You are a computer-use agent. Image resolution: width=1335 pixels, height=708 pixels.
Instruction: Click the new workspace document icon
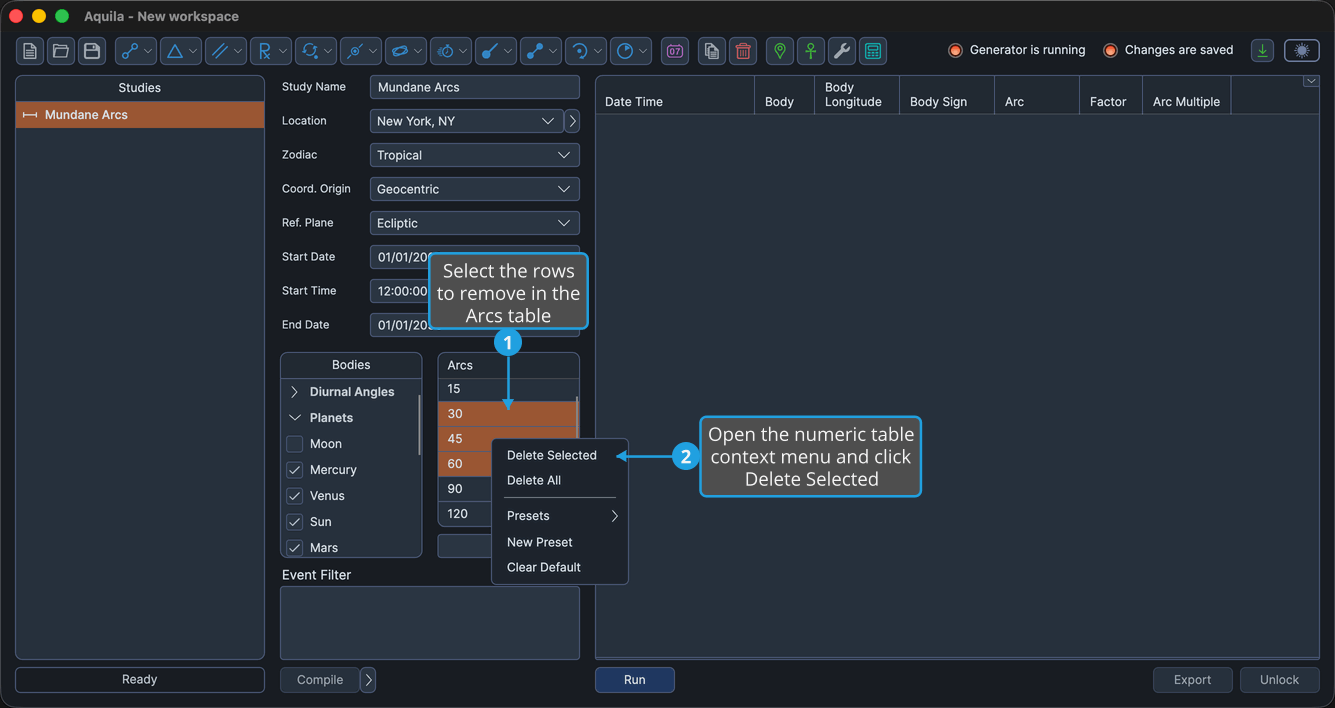(30, 51)
